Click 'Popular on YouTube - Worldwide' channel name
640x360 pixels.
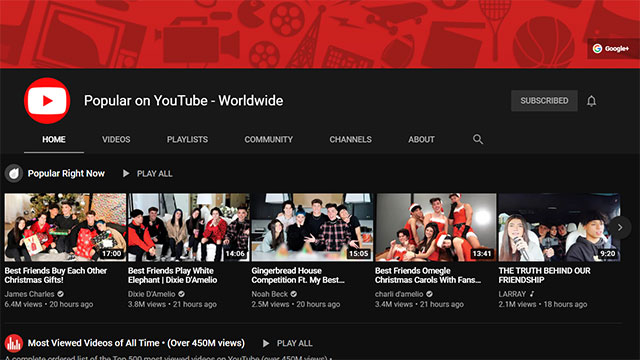click(183, 101)
